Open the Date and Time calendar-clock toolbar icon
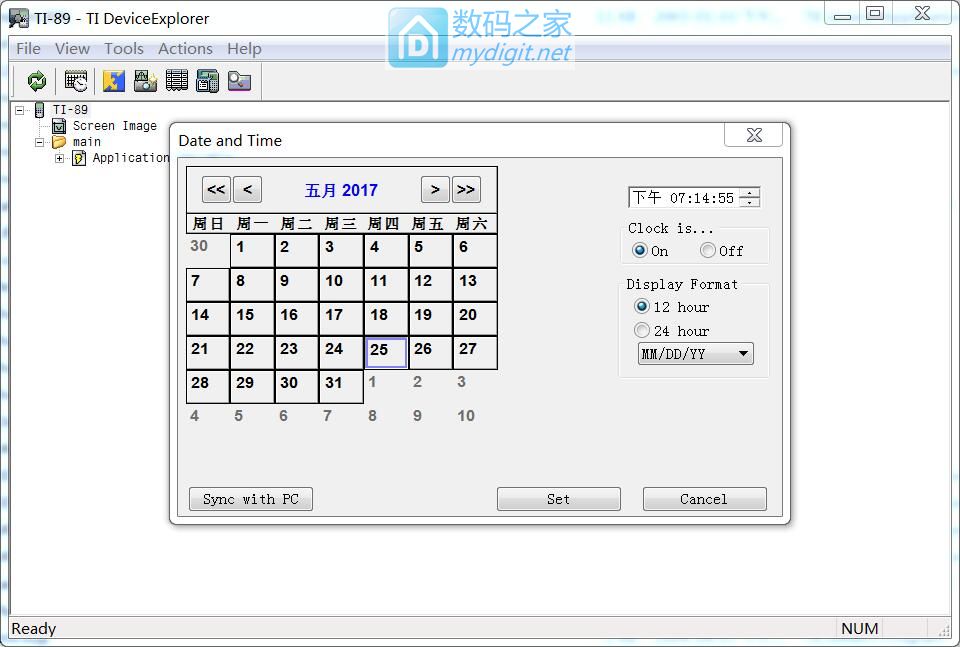 point(76,81)
